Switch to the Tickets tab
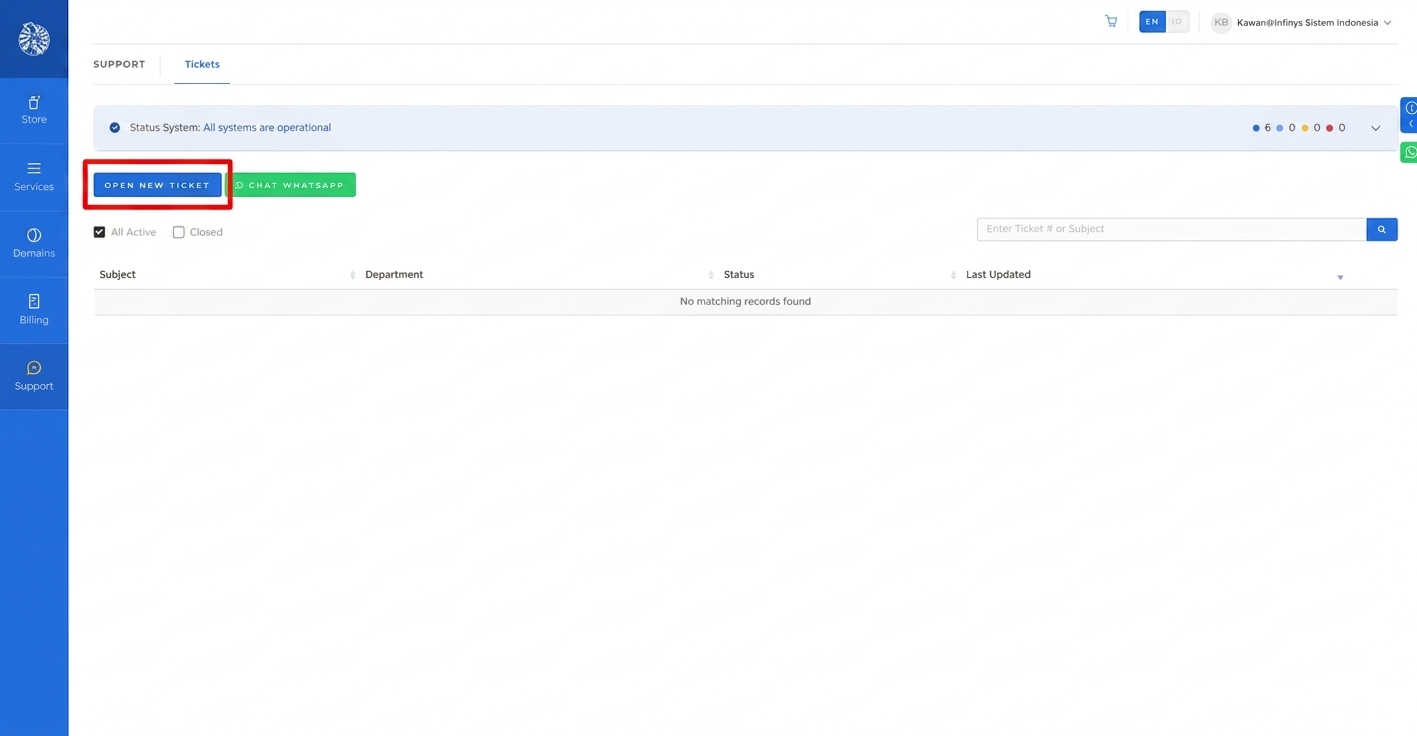The height and width of the screenshot is (736, 1417). coord(202,64)
